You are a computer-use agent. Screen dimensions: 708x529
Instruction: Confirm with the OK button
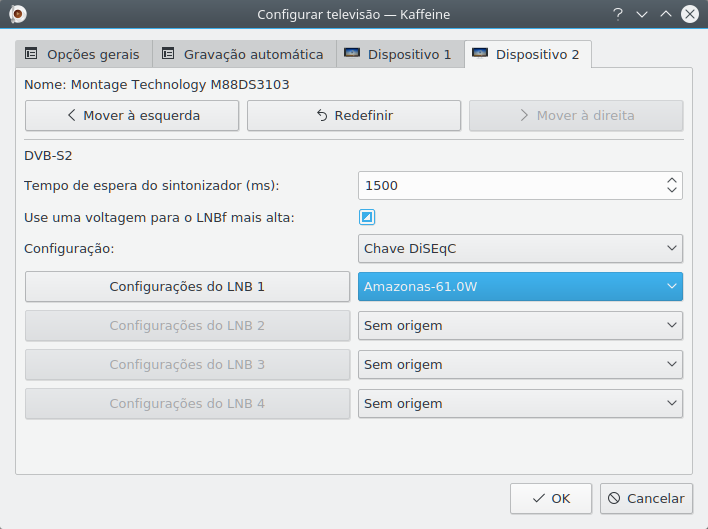tap(551, 498)
